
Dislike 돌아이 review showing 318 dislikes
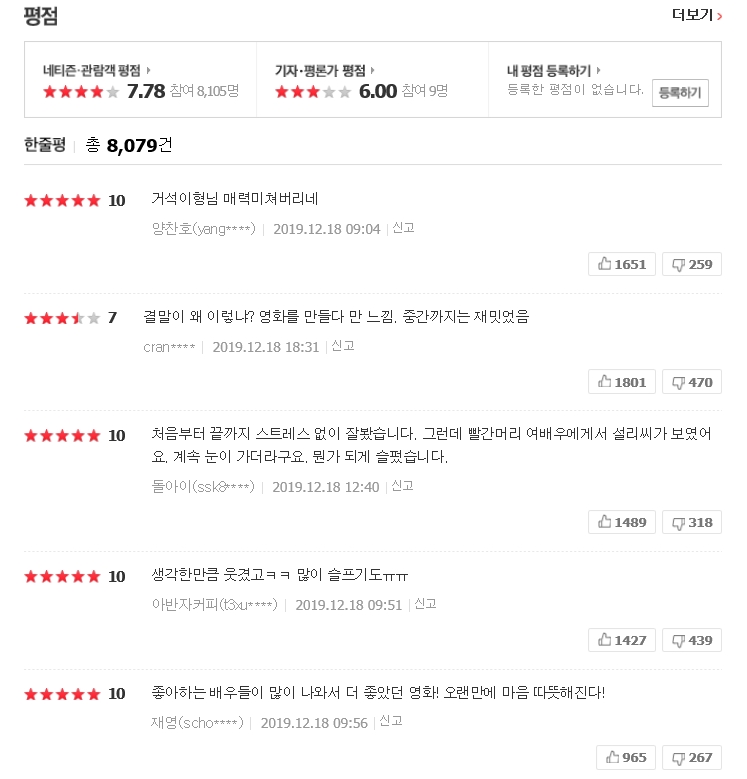692,522
